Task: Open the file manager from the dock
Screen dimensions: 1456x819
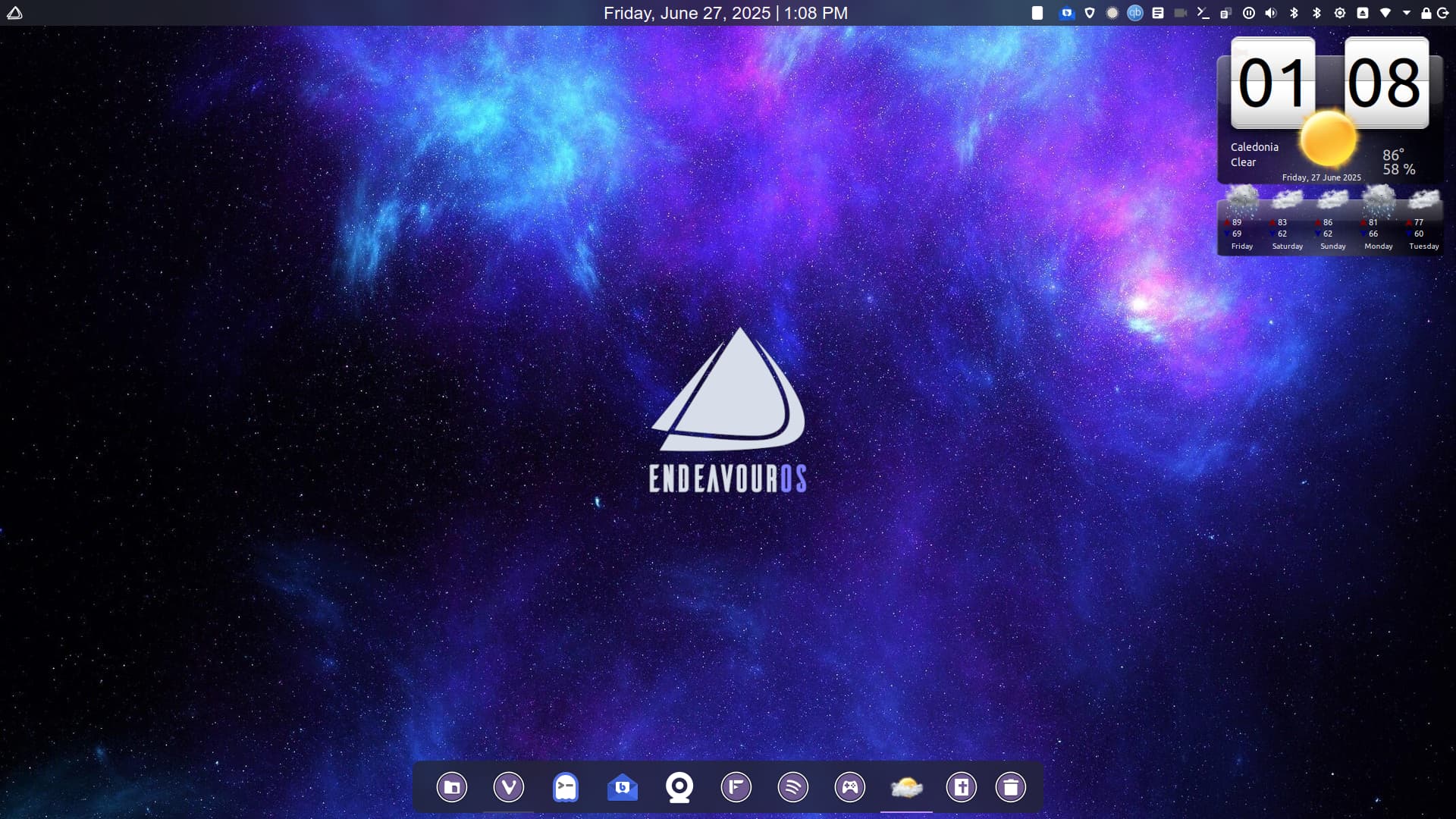Action: coord(452,787)
